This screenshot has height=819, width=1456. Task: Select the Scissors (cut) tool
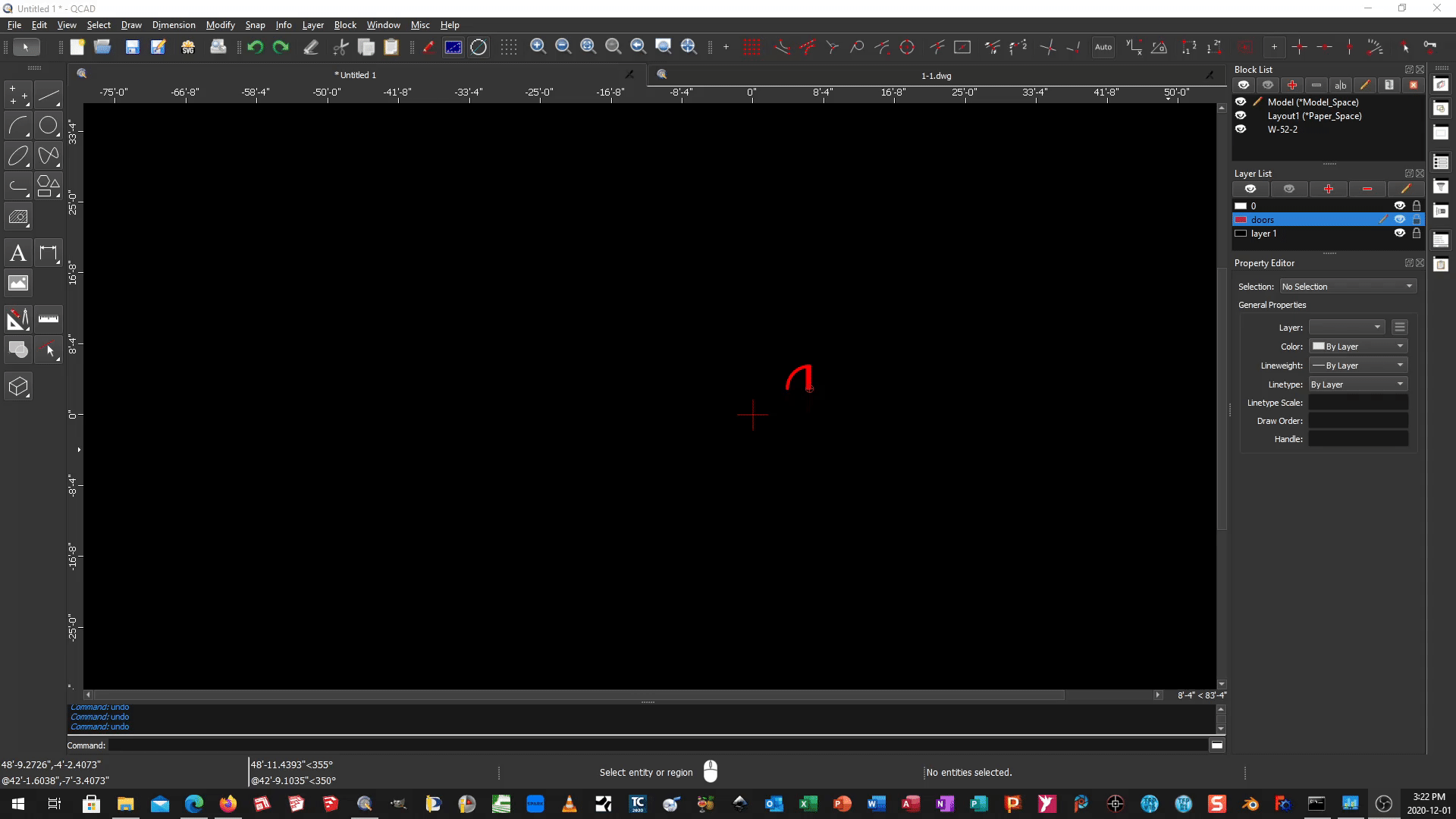340,47
